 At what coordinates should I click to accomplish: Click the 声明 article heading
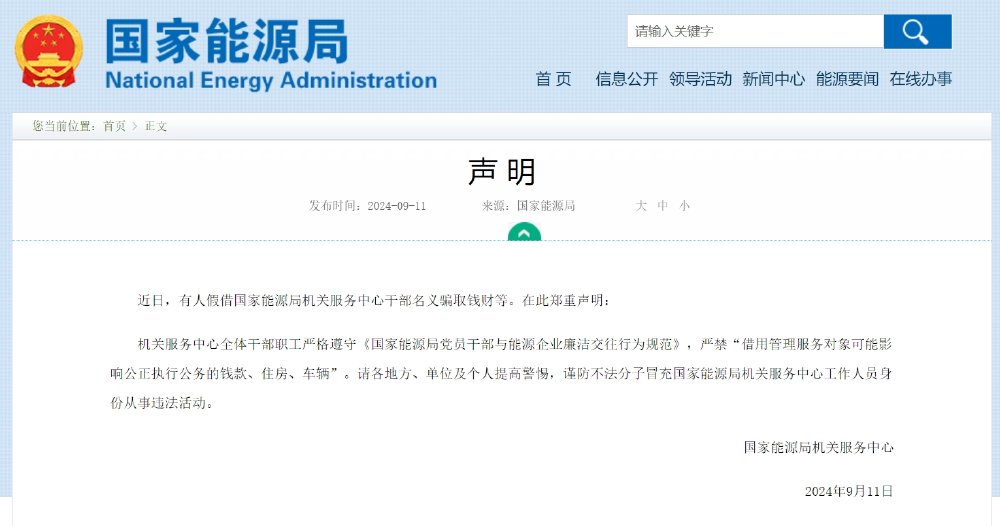tap(501, 172)
